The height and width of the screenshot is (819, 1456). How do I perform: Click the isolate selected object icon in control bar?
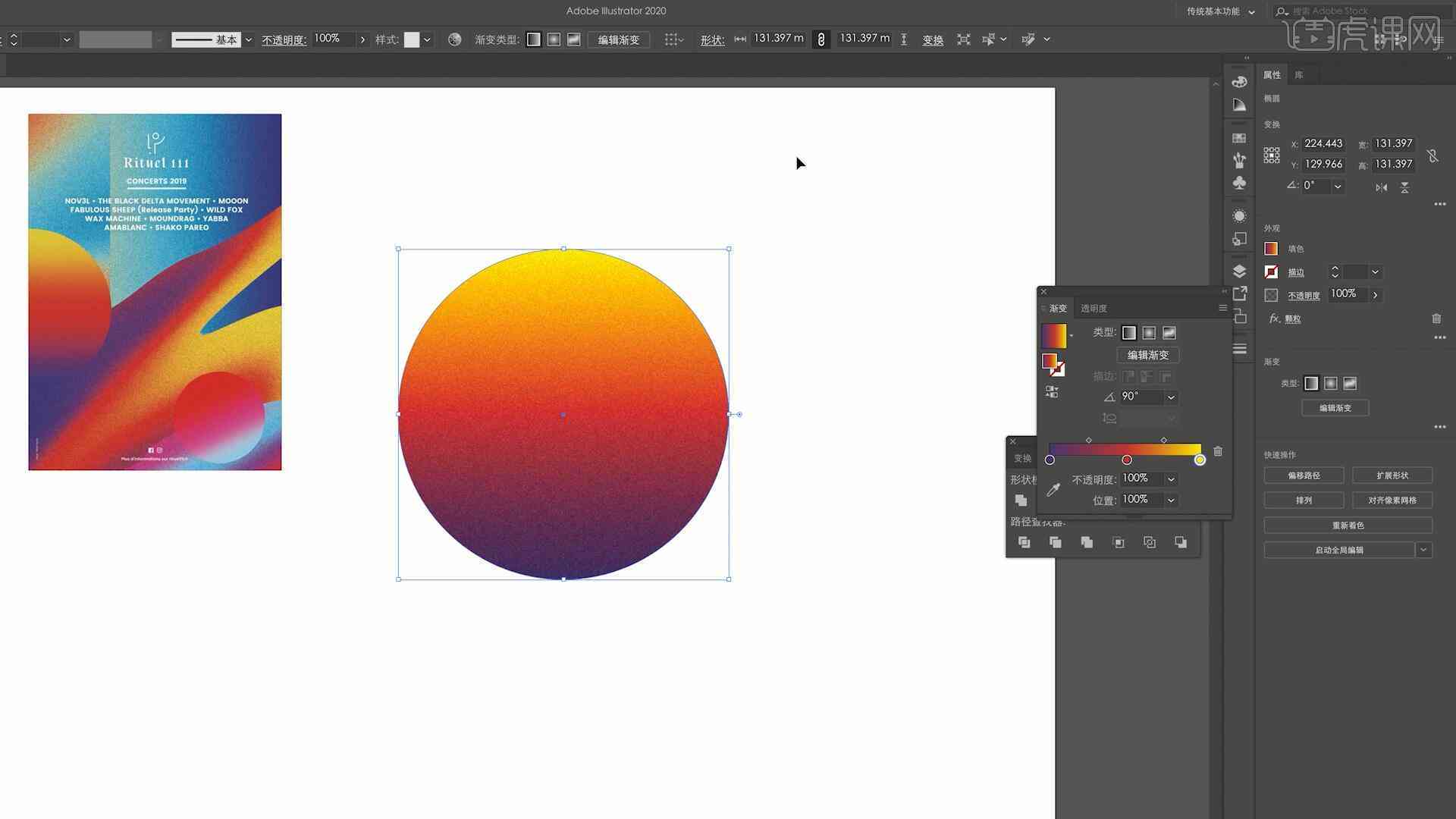pos(963,39)
